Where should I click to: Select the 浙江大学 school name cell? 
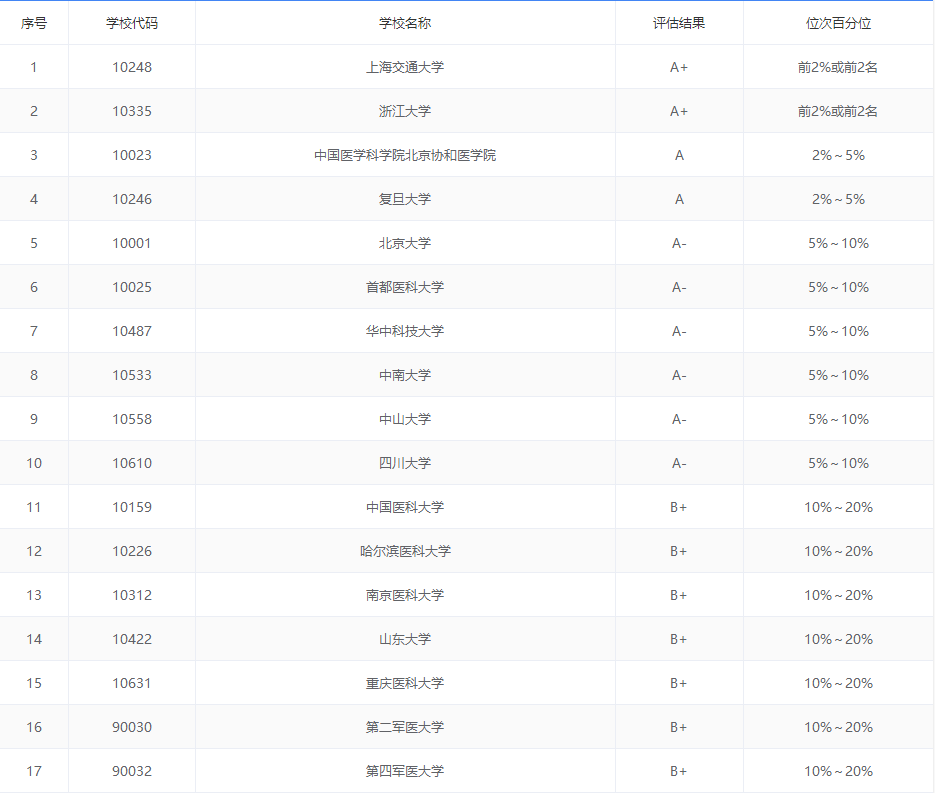pyautogui.click(x=405, y=111)
